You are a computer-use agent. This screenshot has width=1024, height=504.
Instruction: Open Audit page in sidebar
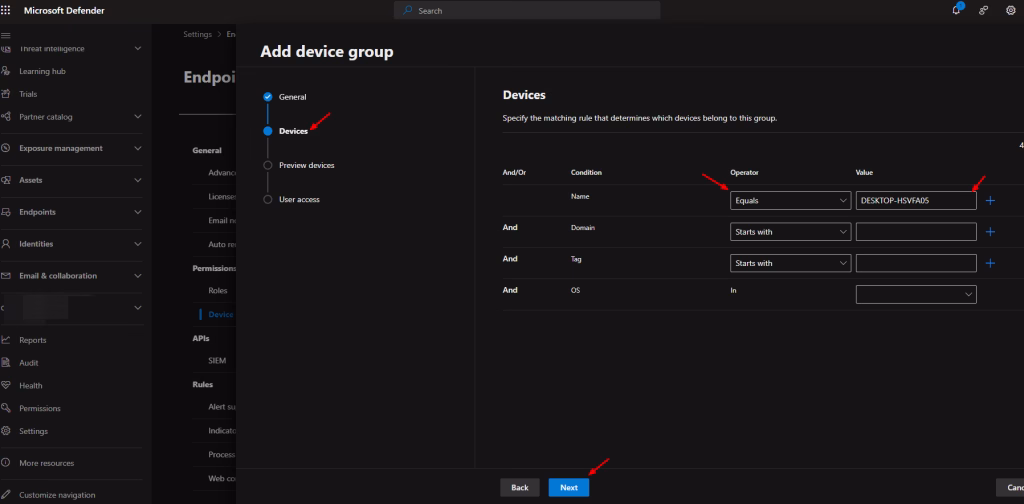(29, 363)
